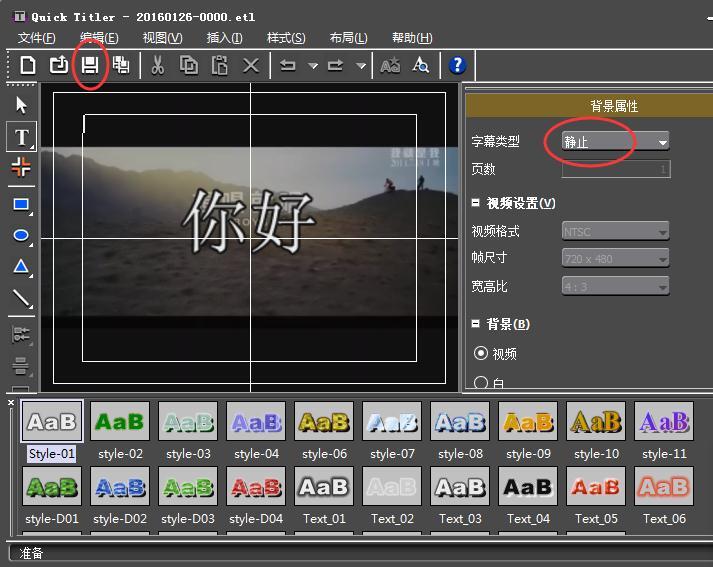713x567 pixels.
Task: Select the rectangle shape tool
Action: pos(21,205)
